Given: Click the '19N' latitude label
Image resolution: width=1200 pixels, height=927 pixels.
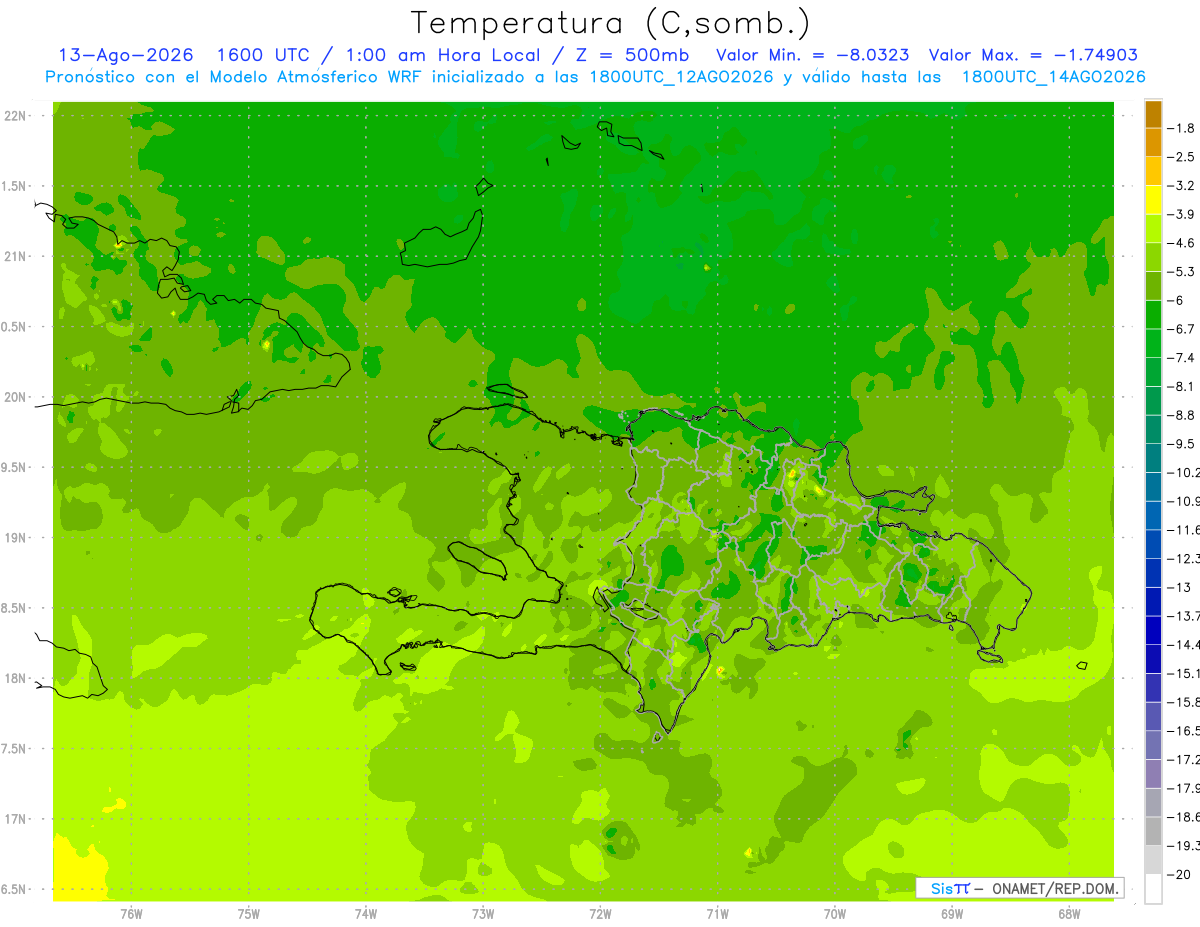Looking at the screenshot, I should coord(17,538).
